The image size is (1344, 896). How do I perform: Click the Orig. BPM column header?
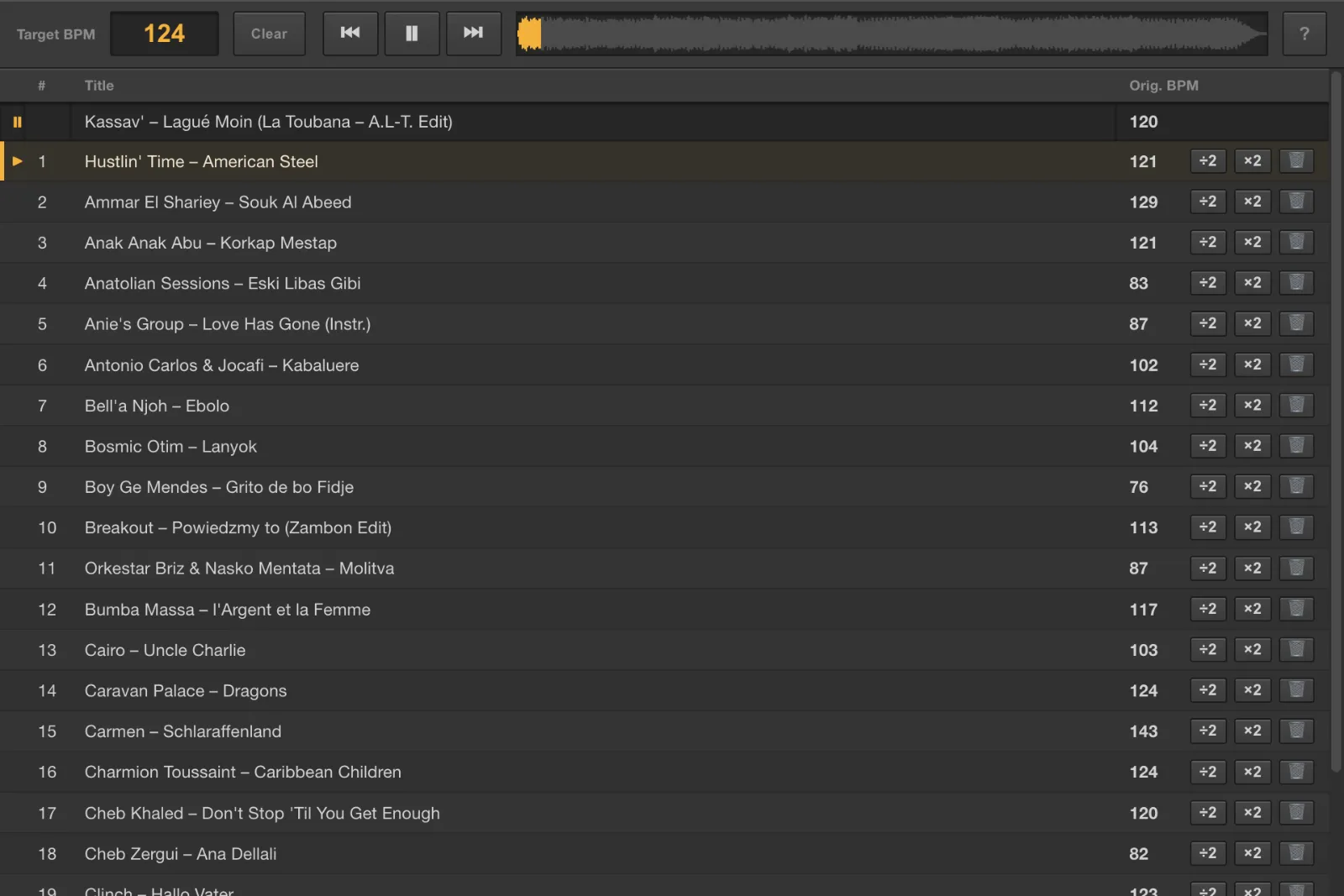(x=1163, y=86)
